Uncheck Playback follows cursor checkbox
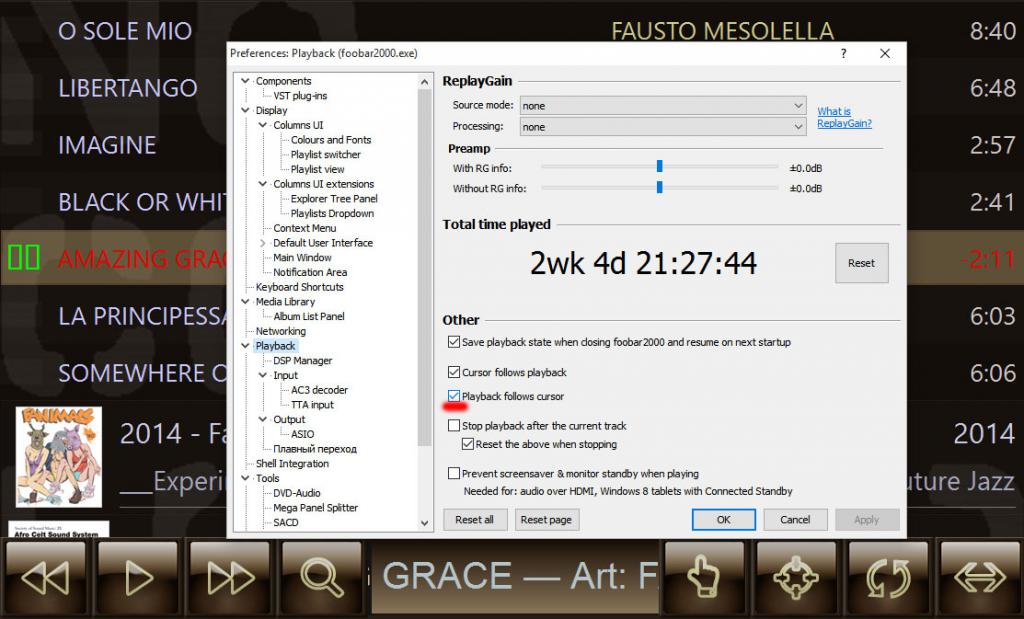Viewport: 1024px width, 619px height. tap(455, 397)
